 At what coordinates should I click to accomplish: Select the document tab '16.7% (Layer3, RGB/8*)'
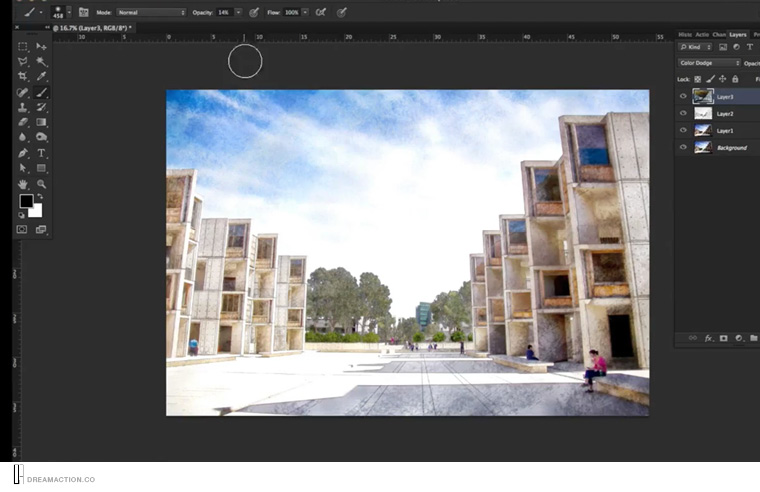pyautogui.click(x=92, y=28)
